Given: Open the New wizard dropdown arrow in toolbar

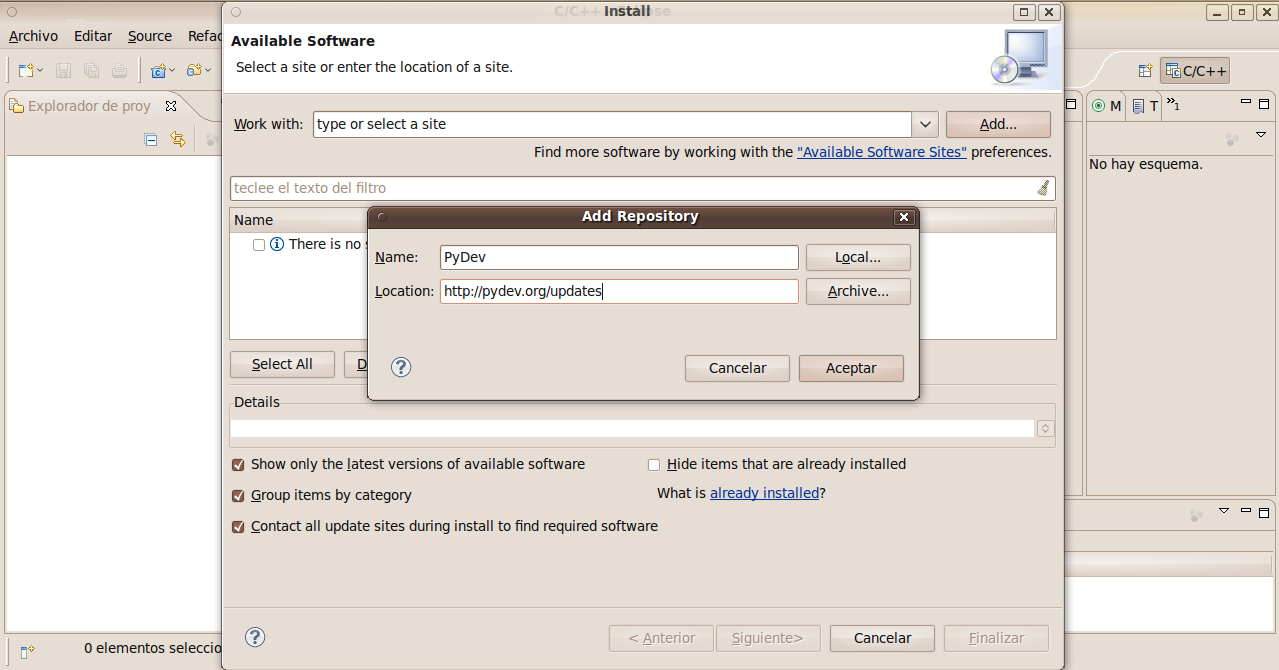Looking at the screenshot, I should pos(39,71).
